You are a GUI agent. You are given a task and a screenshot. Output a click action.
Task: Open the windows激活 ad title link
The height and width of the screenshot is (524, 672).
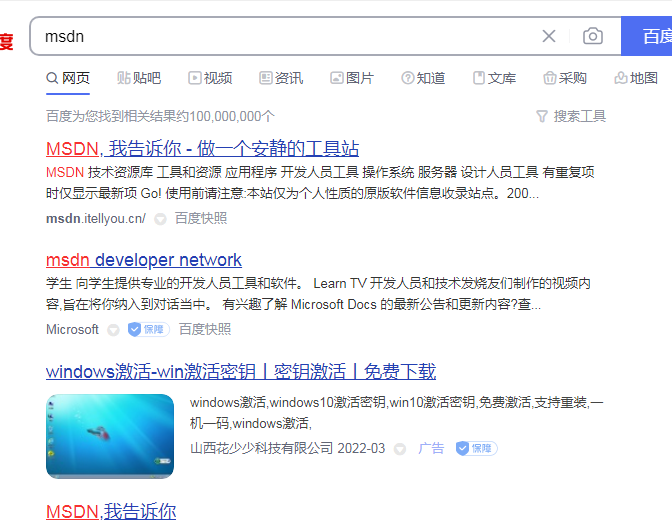241,372
